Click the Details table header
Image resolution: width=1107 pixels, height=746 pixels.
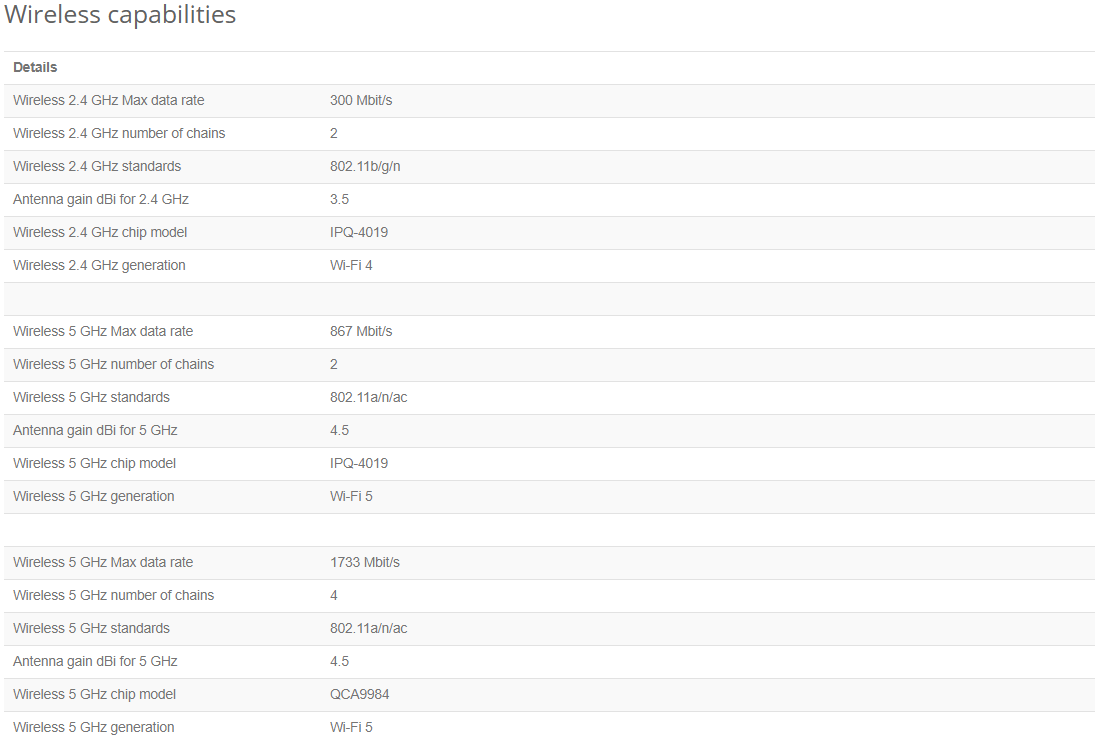[x=35, y=68]
